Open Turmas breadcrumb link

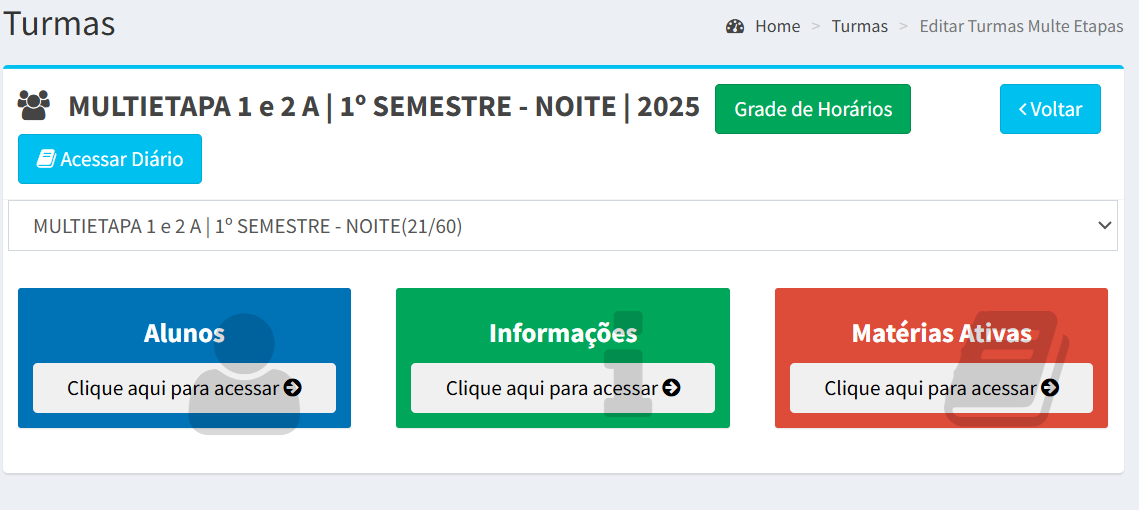point(859,27)
